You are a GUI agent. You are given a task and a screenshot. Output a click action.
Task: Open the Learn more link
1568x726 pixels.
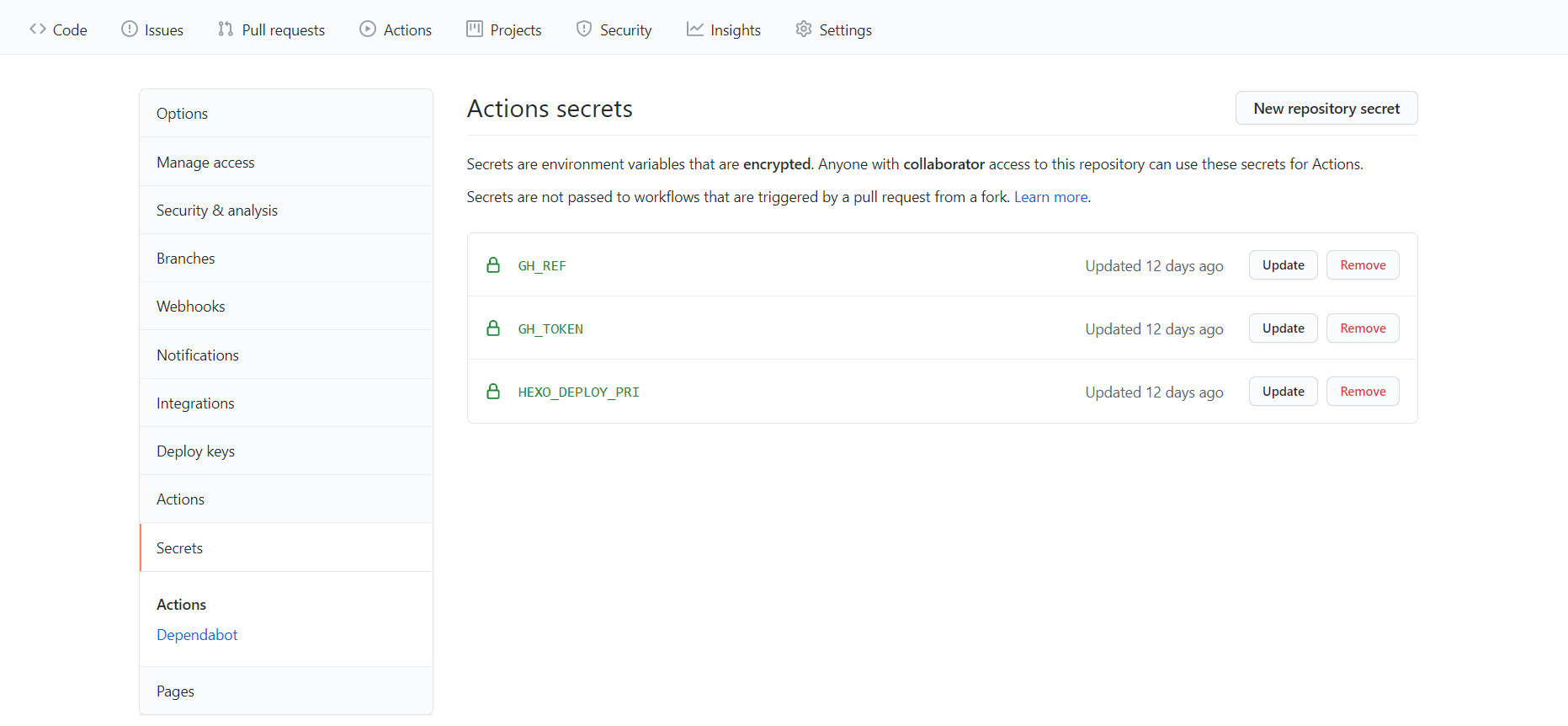[1050, 197]
